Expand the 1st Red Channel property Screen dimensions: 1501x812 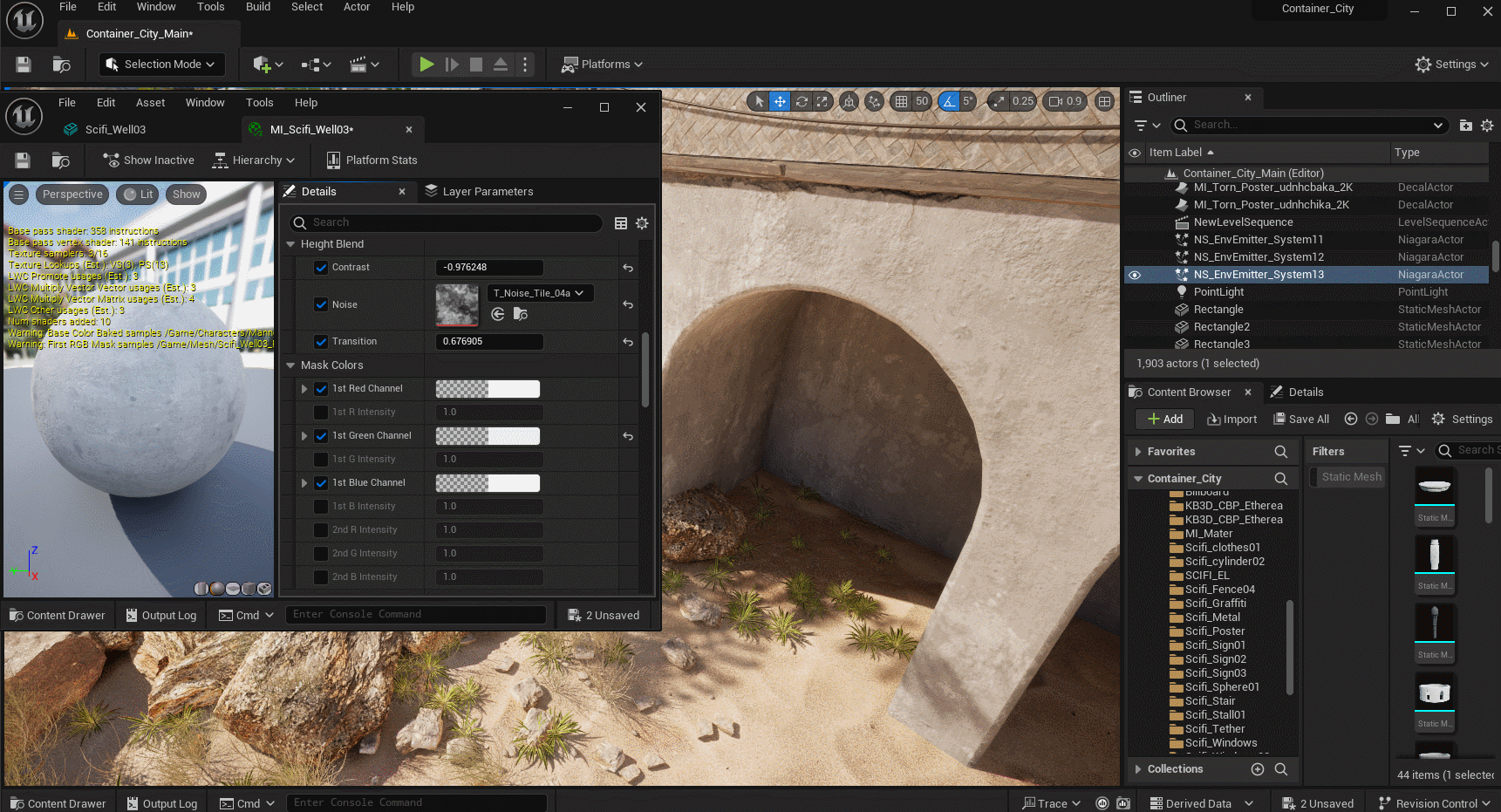[x=304, y=389]
